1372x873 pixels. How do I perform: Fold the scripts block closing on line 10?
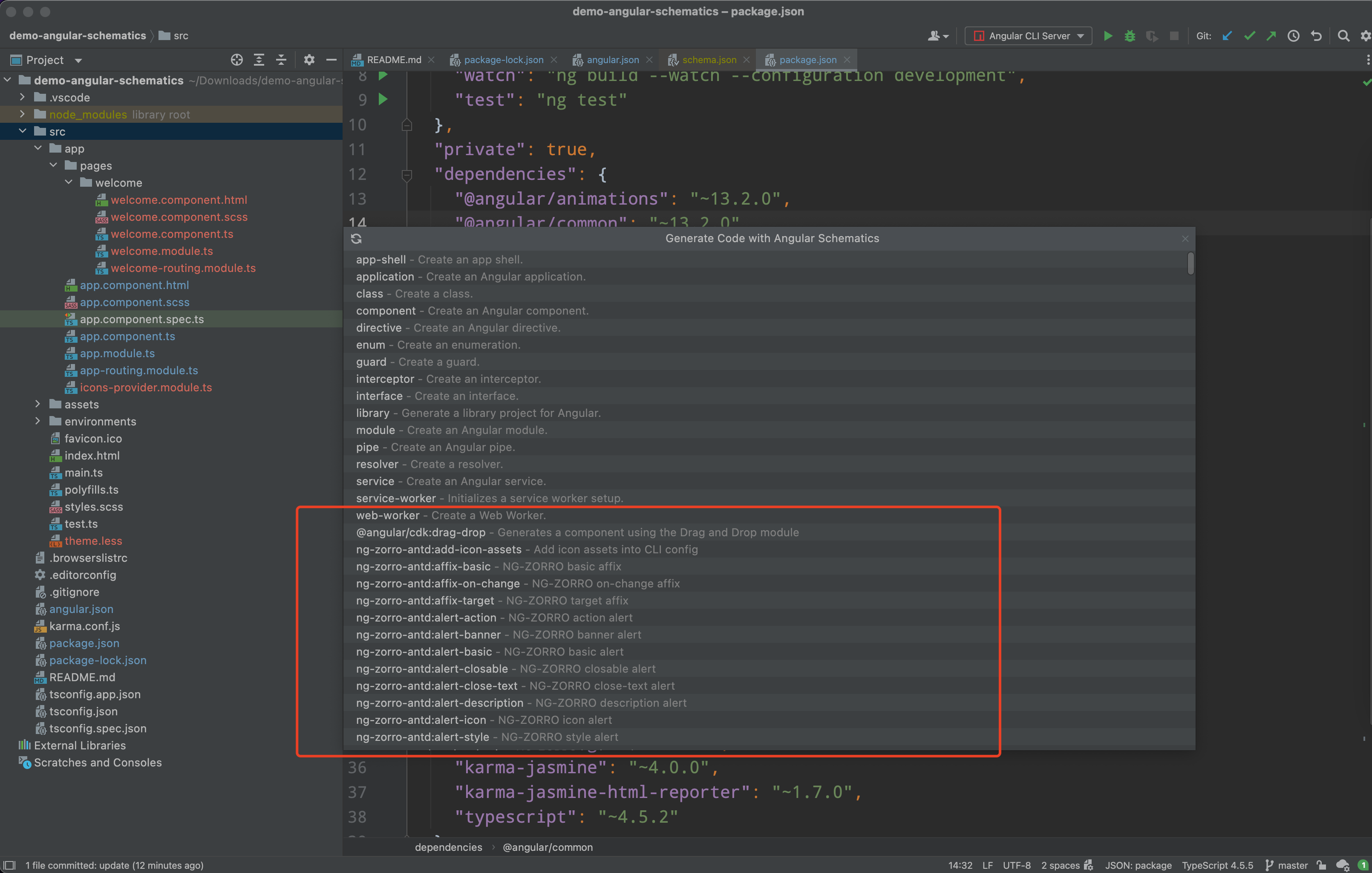pos(407,125)
